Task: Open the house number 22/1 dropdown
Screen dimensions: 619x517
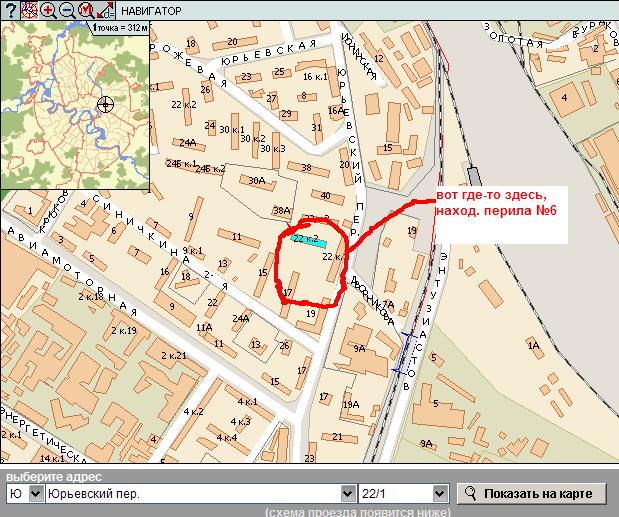Action: (x=438, y=494)
